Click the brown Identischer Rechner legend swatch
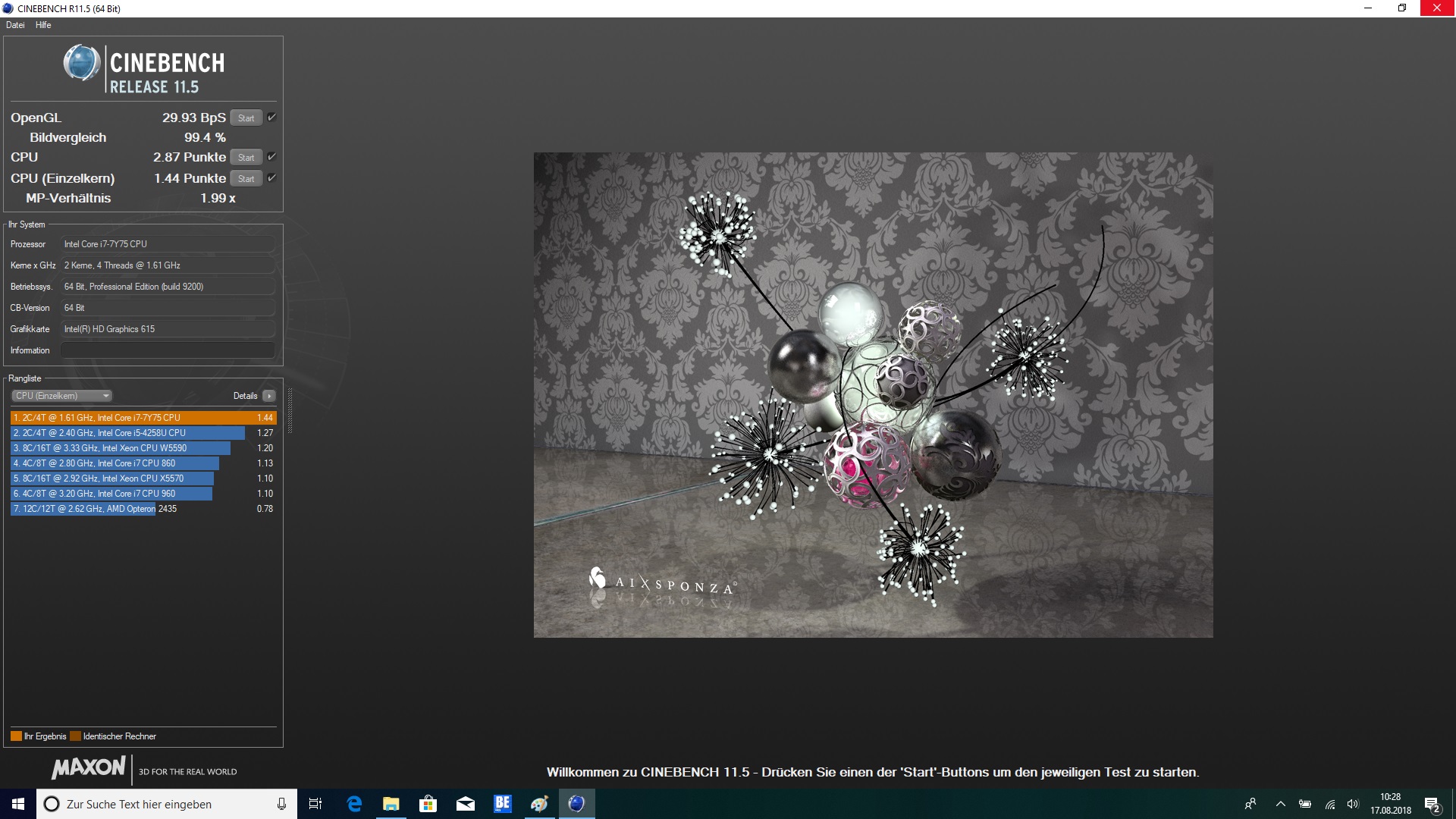The height and width of the screenshot is (819, 1456). click(x=75, y=736)
